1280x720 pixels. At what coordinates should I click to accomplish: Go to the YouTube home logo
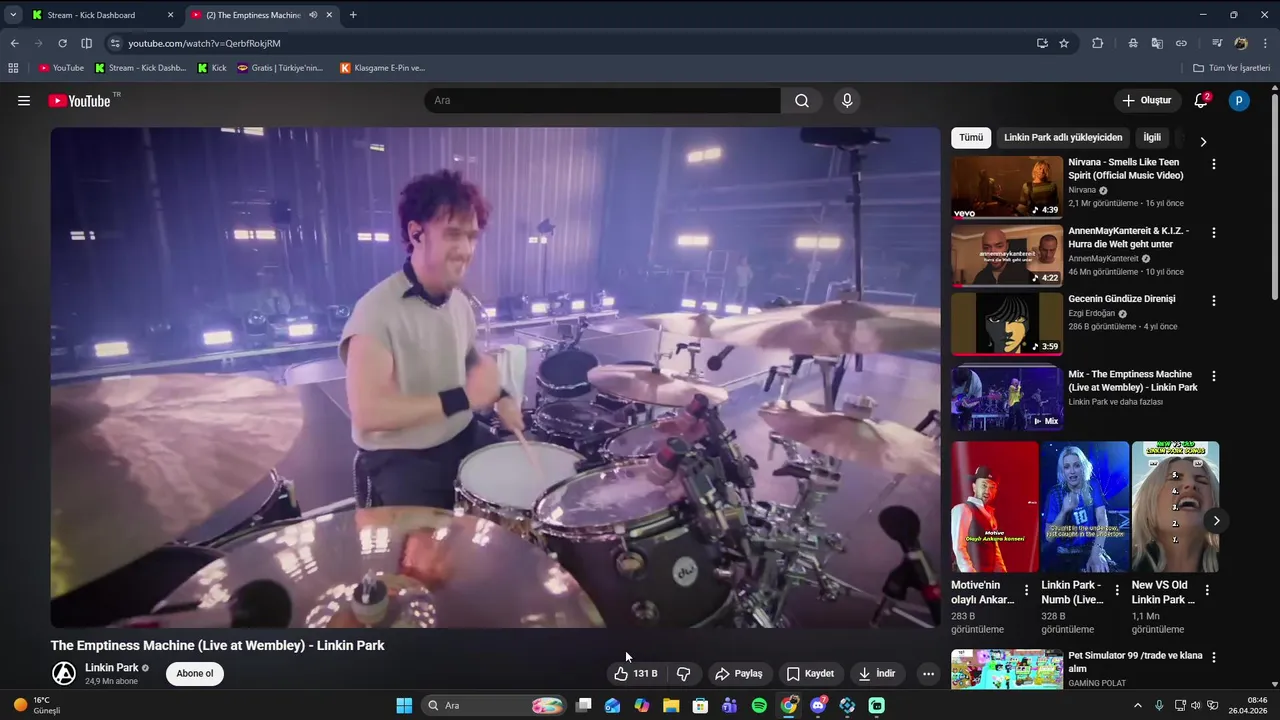pyautogui.click(x=79, y=101)
